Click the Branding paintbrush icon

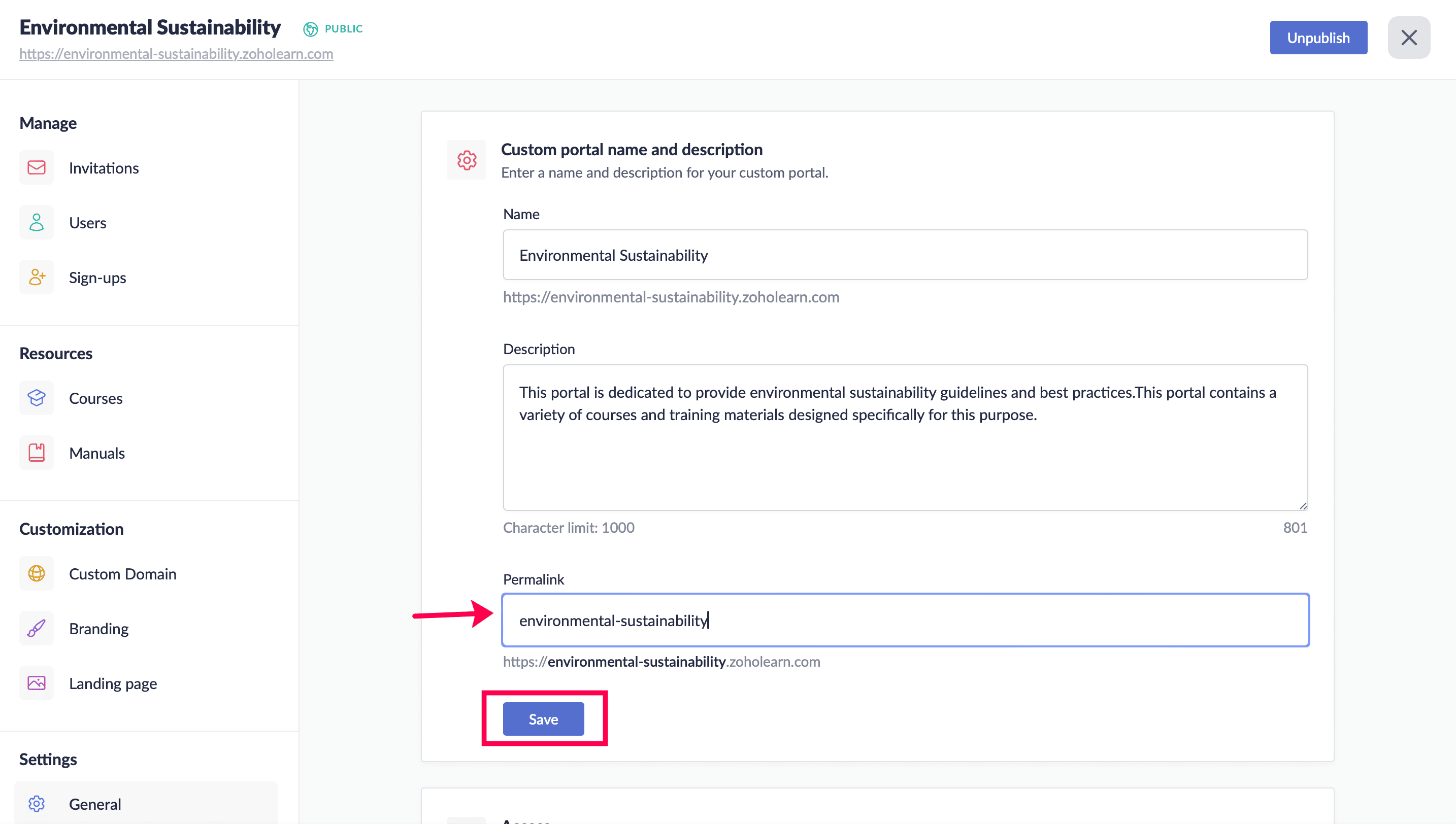(36, 628)
